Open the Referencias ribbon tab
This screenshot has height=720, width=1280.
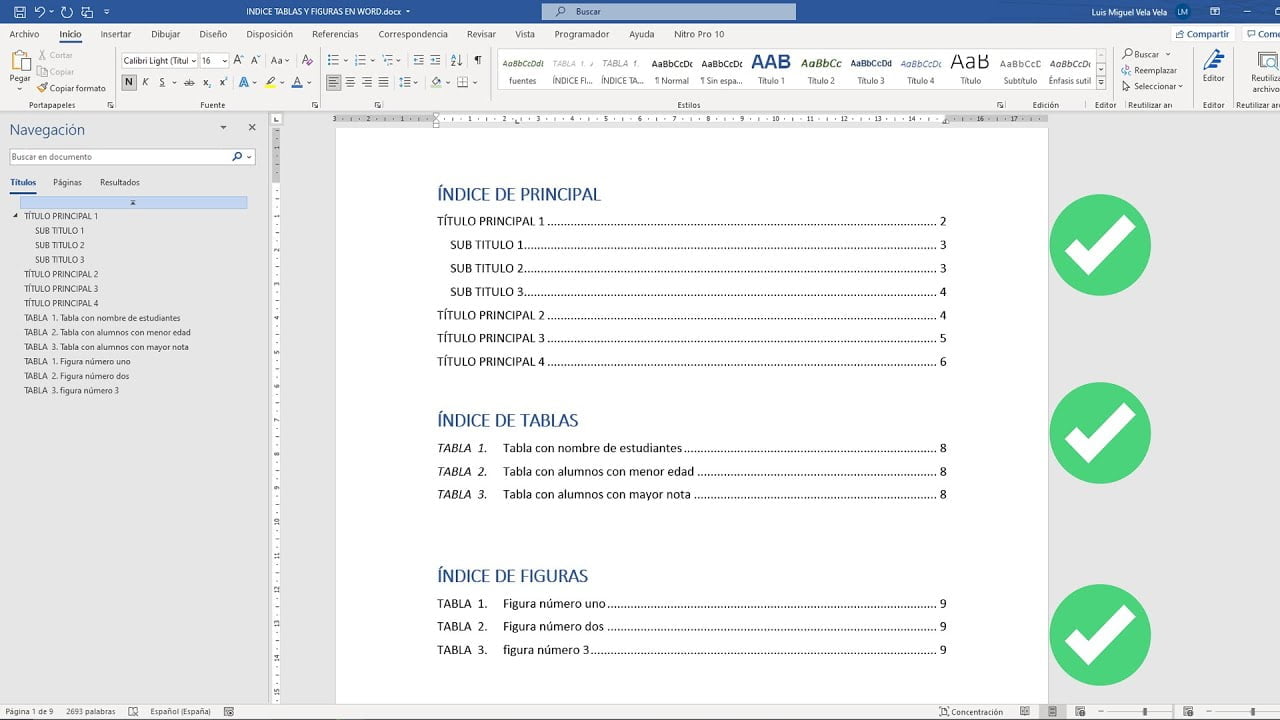[x=335, y=34]
